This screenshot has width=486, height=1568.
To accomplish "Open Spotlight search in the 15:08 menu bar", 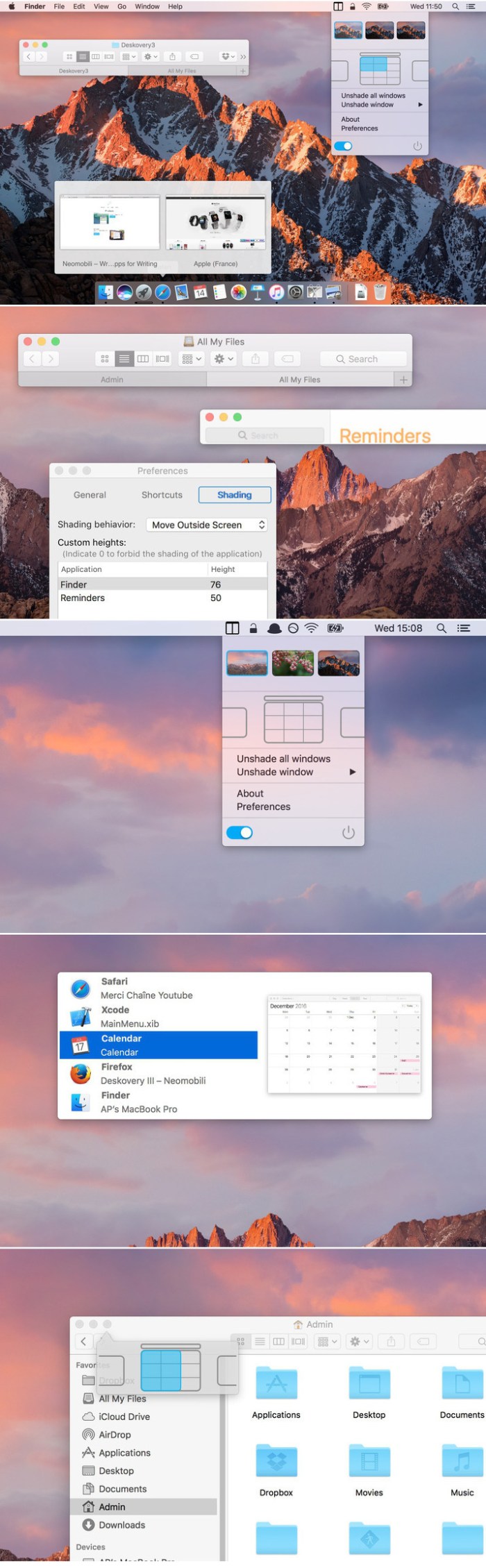I will [x=442, y=628].
